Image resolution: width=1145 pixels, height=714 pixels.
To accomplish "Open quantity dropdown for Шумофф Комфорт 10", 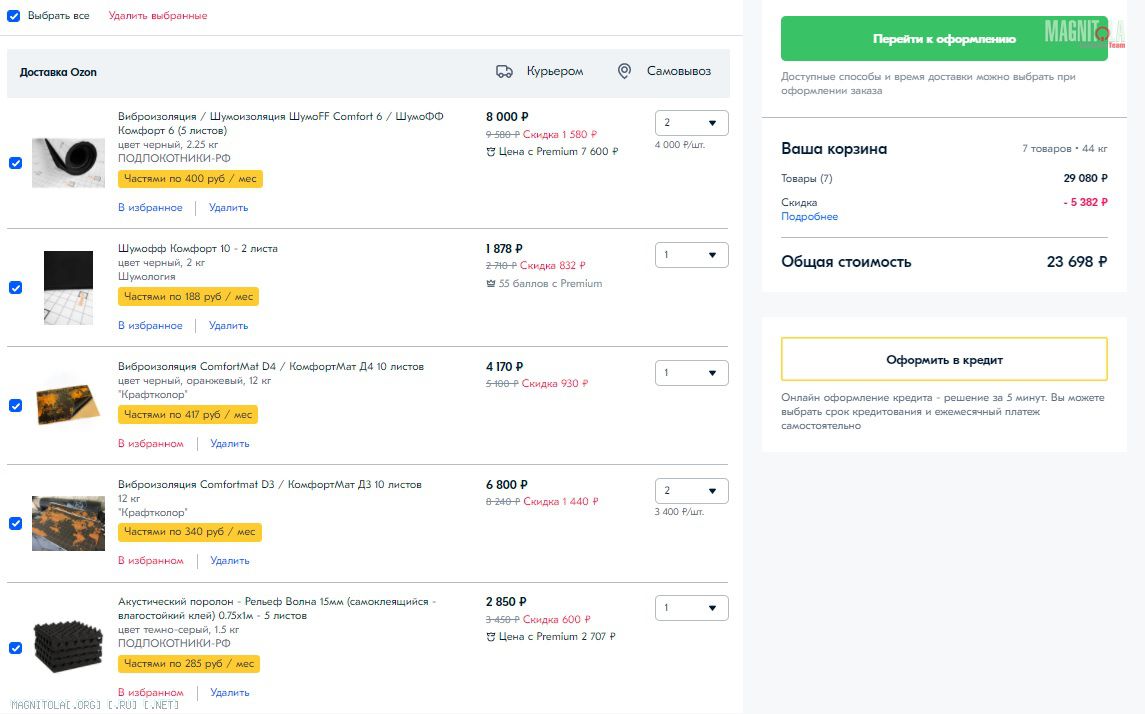I will (692, 255).
